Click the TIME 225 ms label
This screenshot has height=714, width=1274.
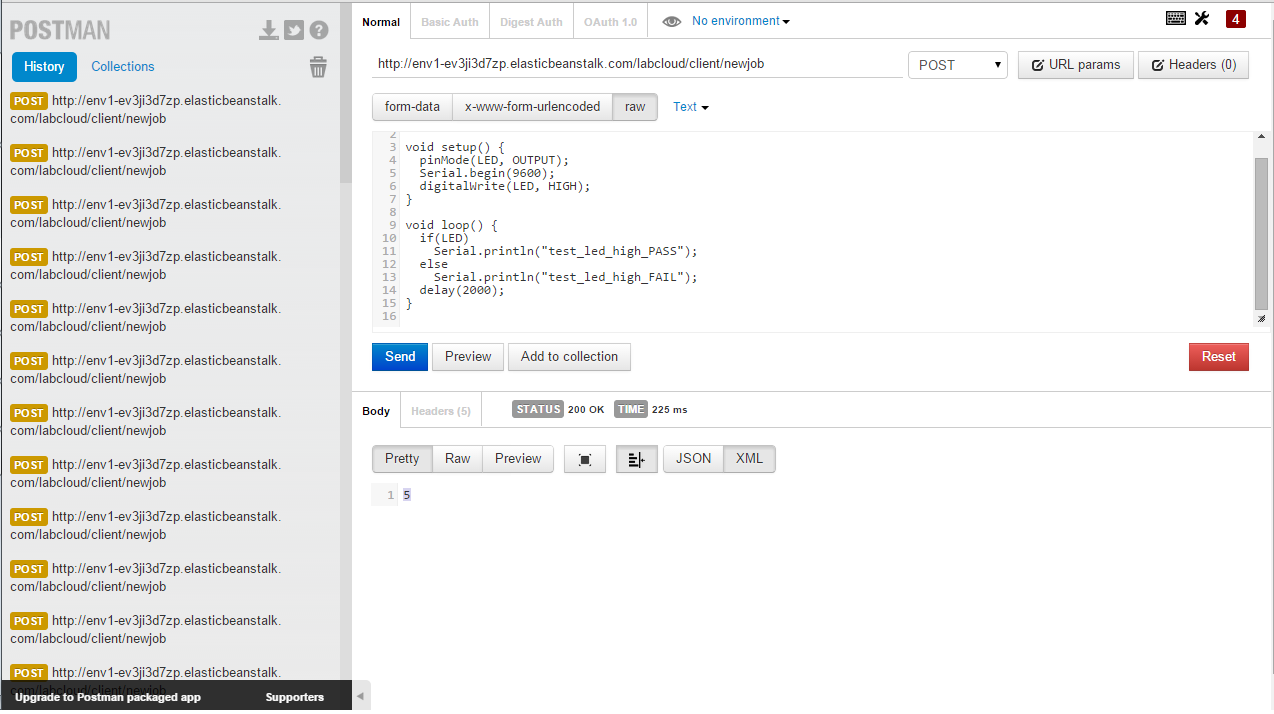coord(651,410)
